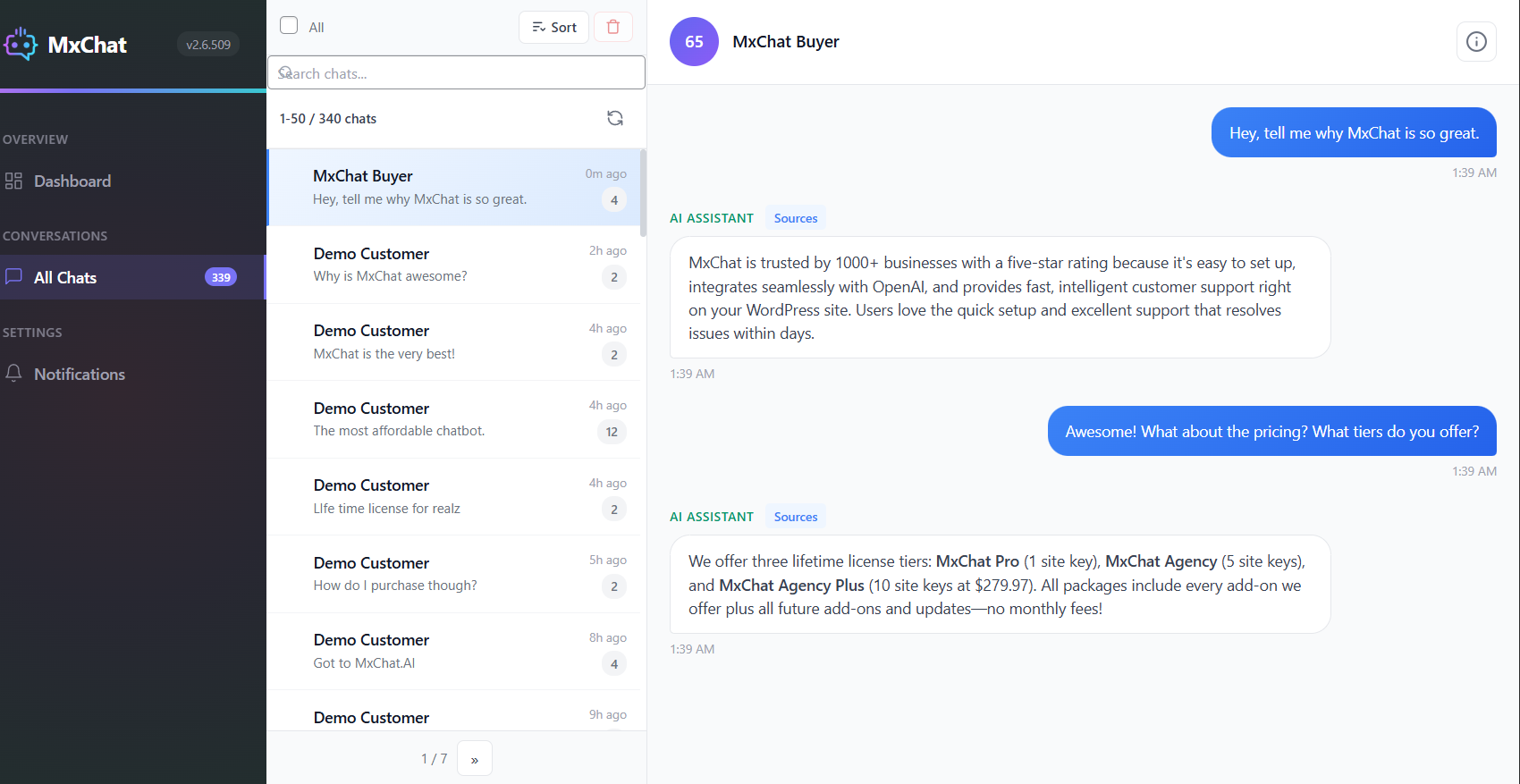This screenshot has width=1520, height=784.
Task: Refresh the chat list
Action: pos(615,118)
